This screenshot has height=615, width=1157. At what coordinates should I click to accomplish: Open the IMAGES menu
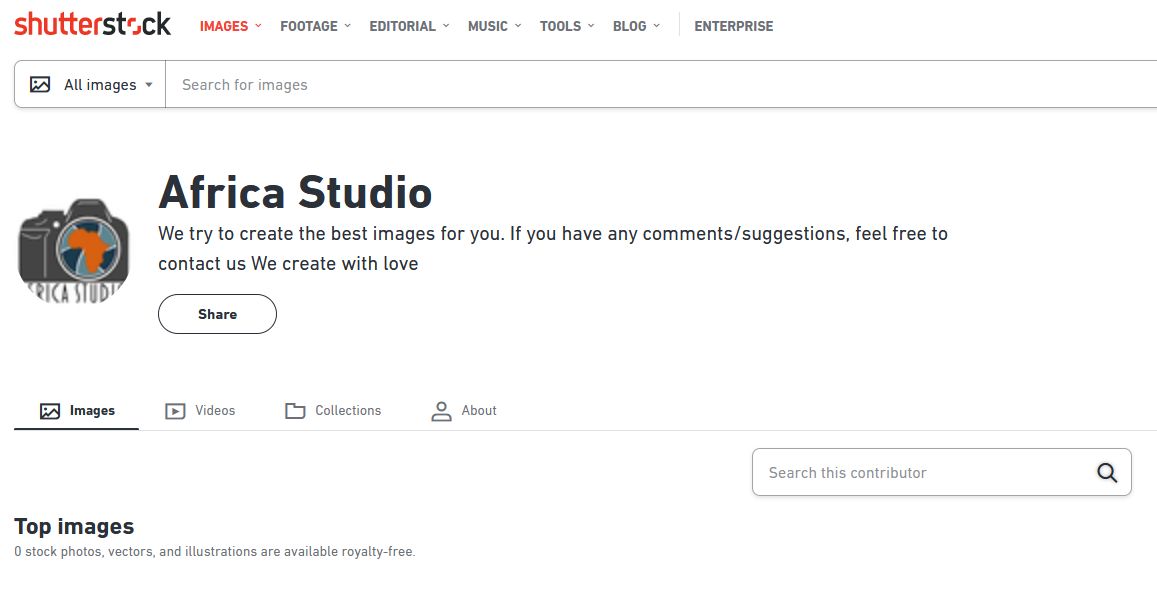point(230,26)
